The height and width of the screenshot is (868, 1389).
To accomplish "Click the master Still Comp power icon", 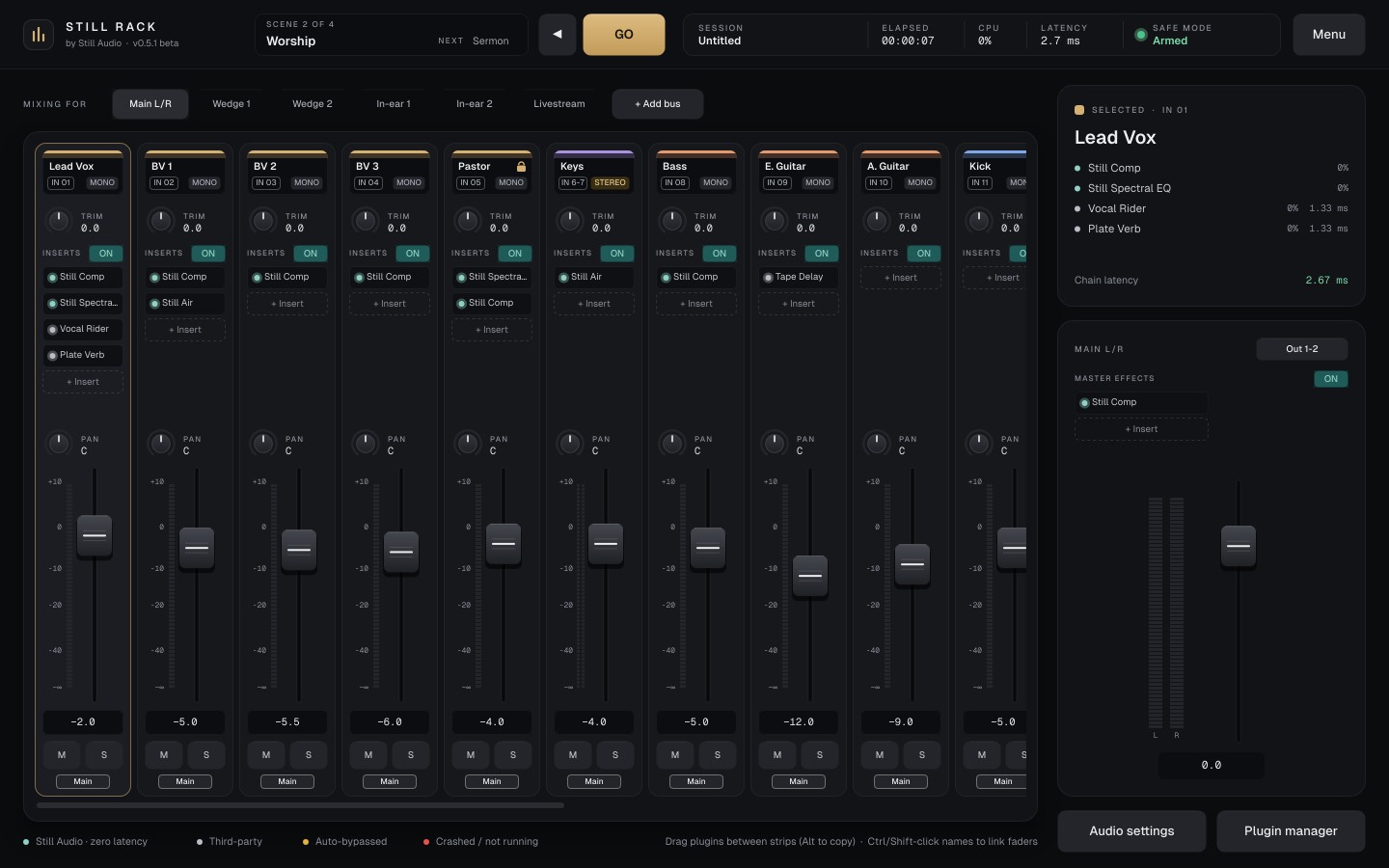I will coord(1084,403).
